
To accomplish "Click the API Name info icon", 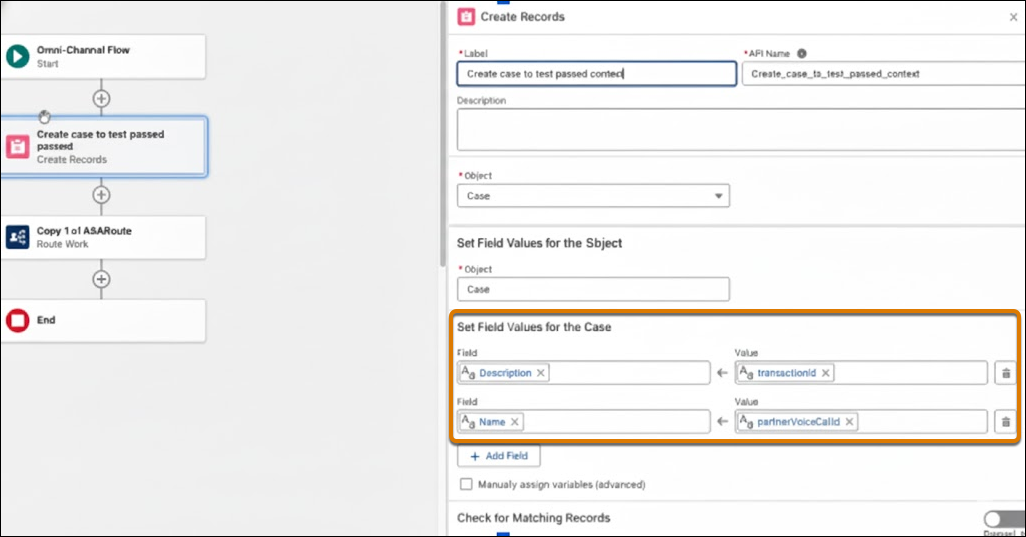I will [x=802, y=54].
